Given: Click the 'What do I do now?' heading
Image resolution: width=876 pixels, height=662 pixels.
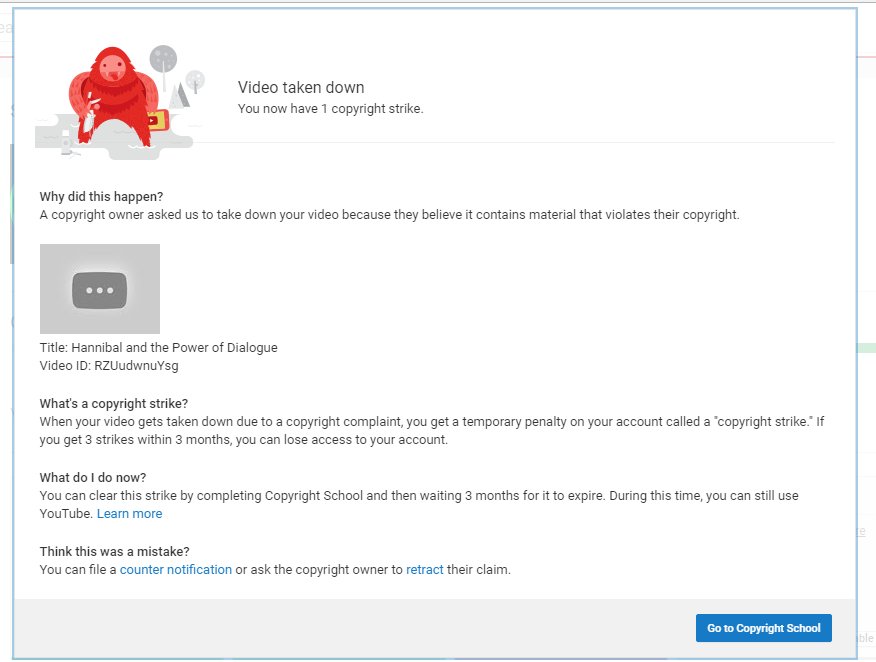Looking at the screenshot, I should click(x=93, y=477).
